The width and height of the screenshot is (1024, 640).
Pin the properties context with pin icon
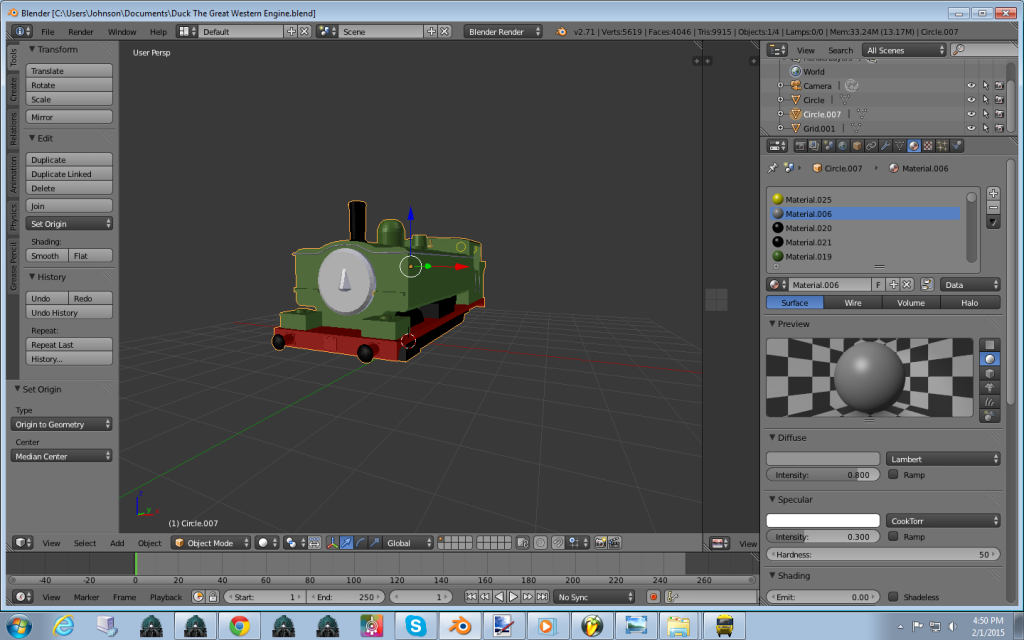[x=773, y=168]
